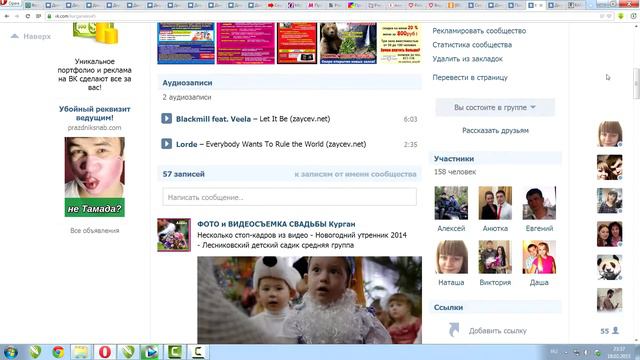
Task: Click 158 человек member count
Action: pos(455,172)
